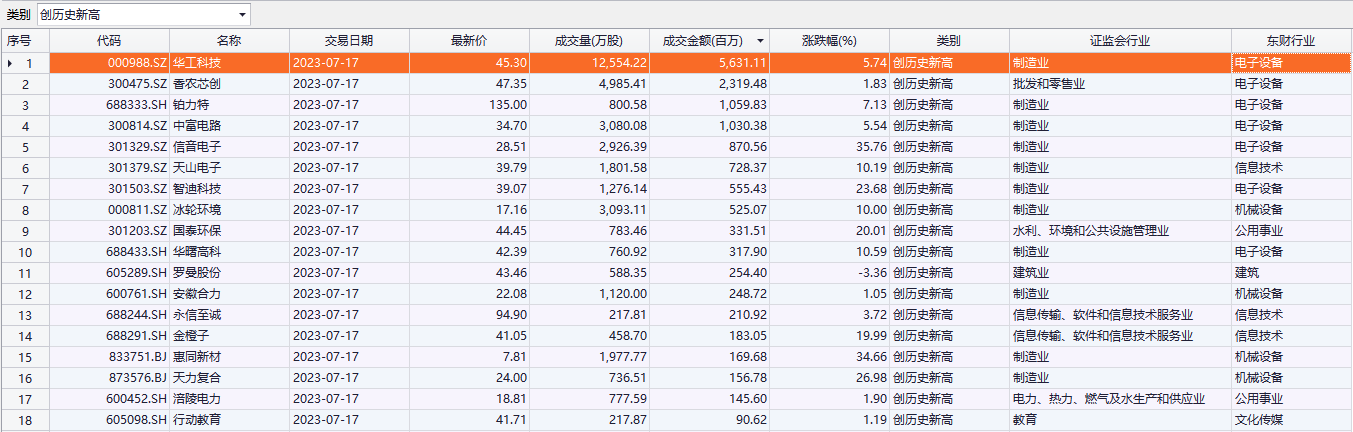Select the 行动教育 row
The image size is (1353, 432).
196,420
